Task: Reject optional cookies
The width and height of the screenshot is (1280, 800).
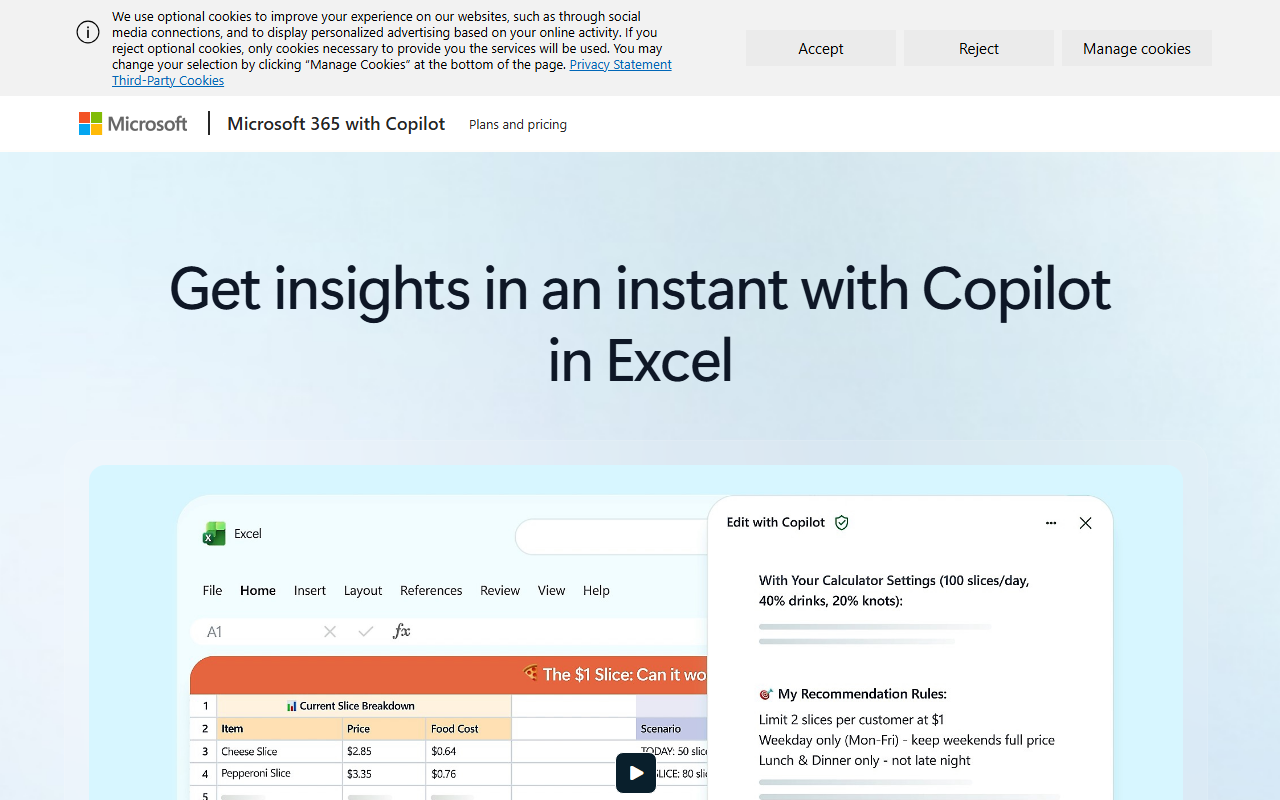Action: pyautogui.click(x=979, y=48)
